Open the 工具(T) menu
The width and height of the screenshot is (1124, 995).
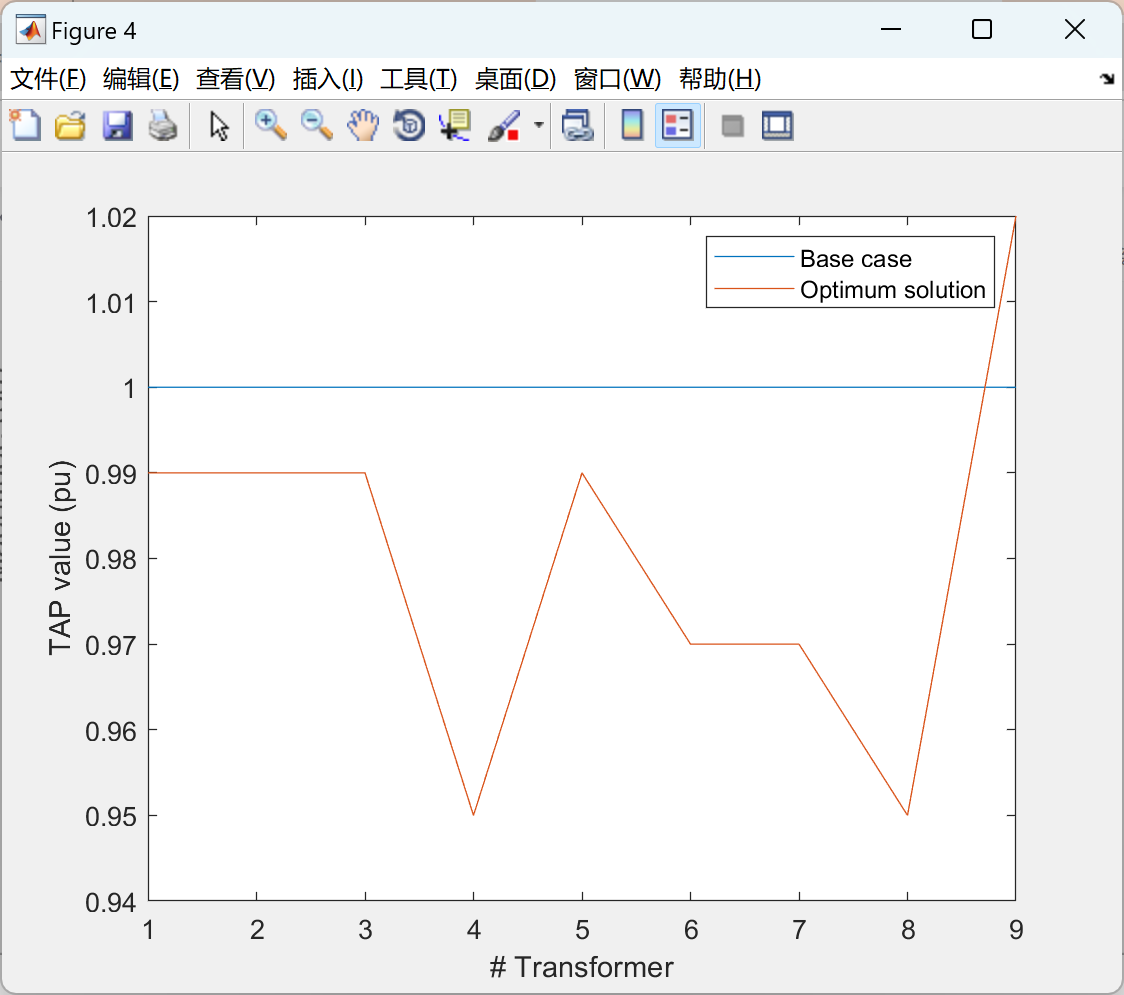coord(419,79)
